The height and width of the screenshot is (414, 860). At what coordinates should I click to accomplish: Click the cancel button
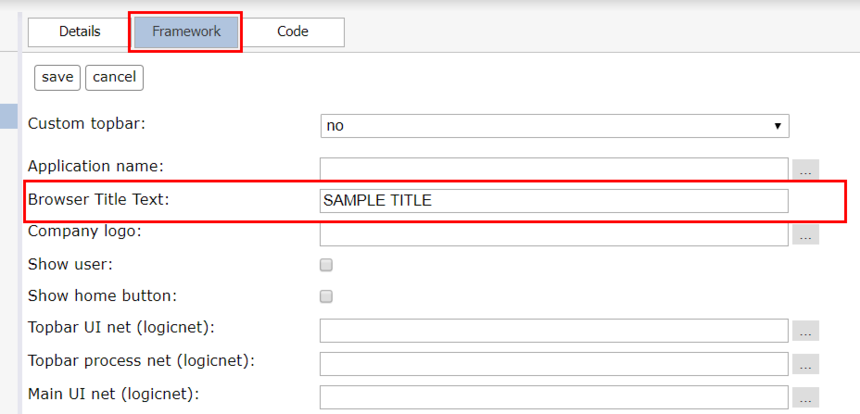click(114, 78)
